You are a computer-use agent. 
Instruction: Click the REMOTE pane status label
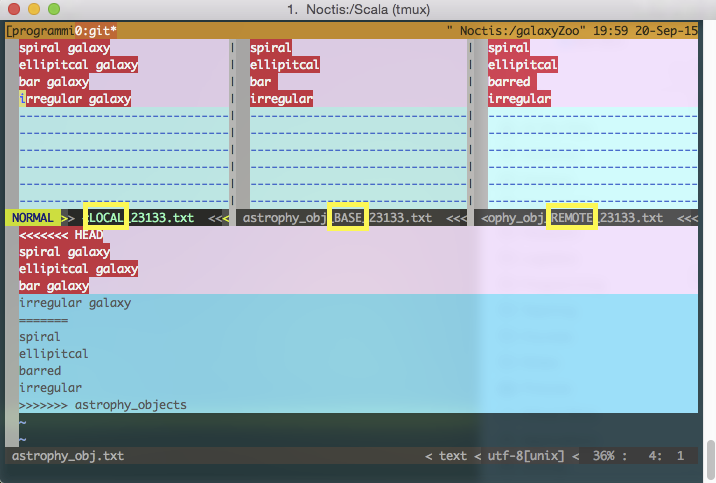(x=572, y=217)
